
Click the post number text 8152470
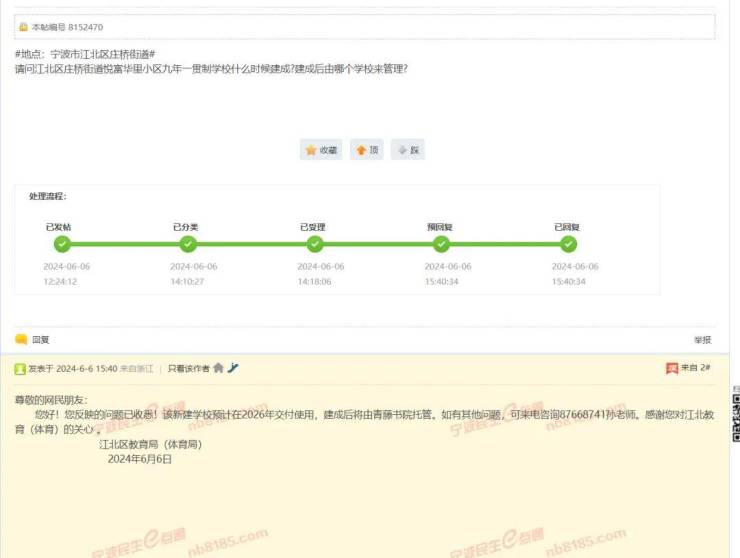click(85, 27)
